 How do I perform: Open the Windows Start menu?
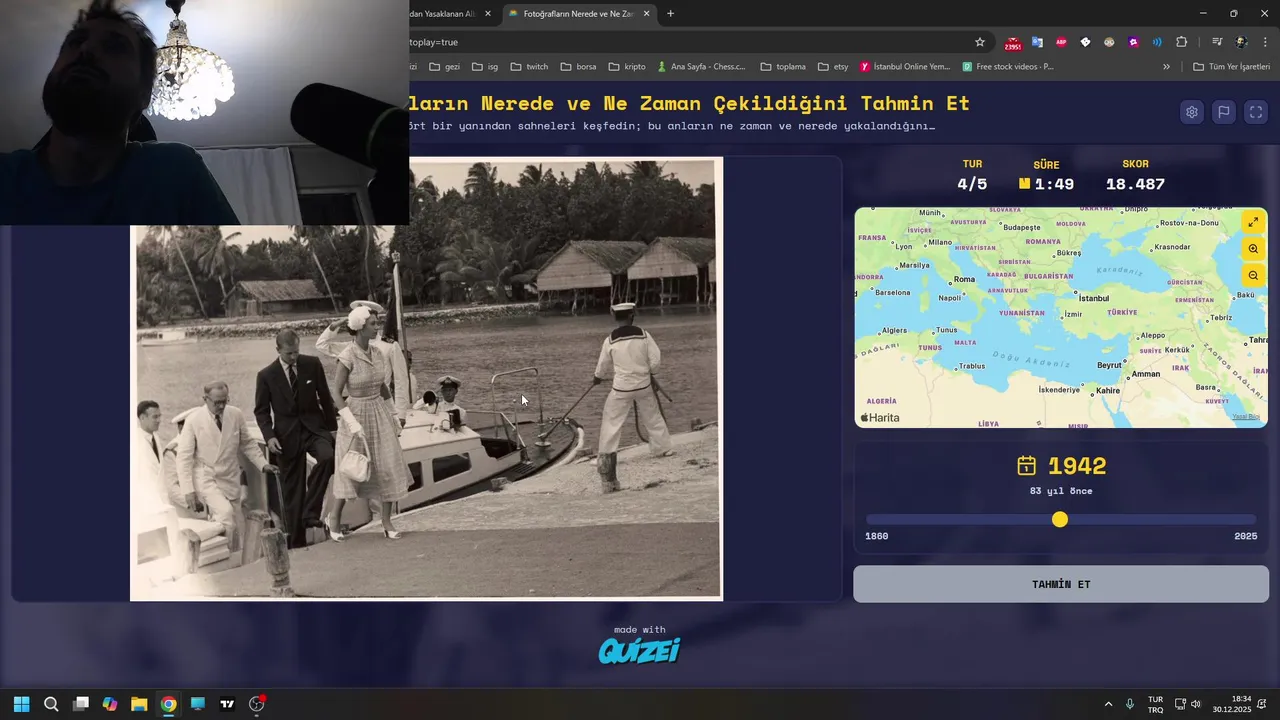tap(22, 704)
